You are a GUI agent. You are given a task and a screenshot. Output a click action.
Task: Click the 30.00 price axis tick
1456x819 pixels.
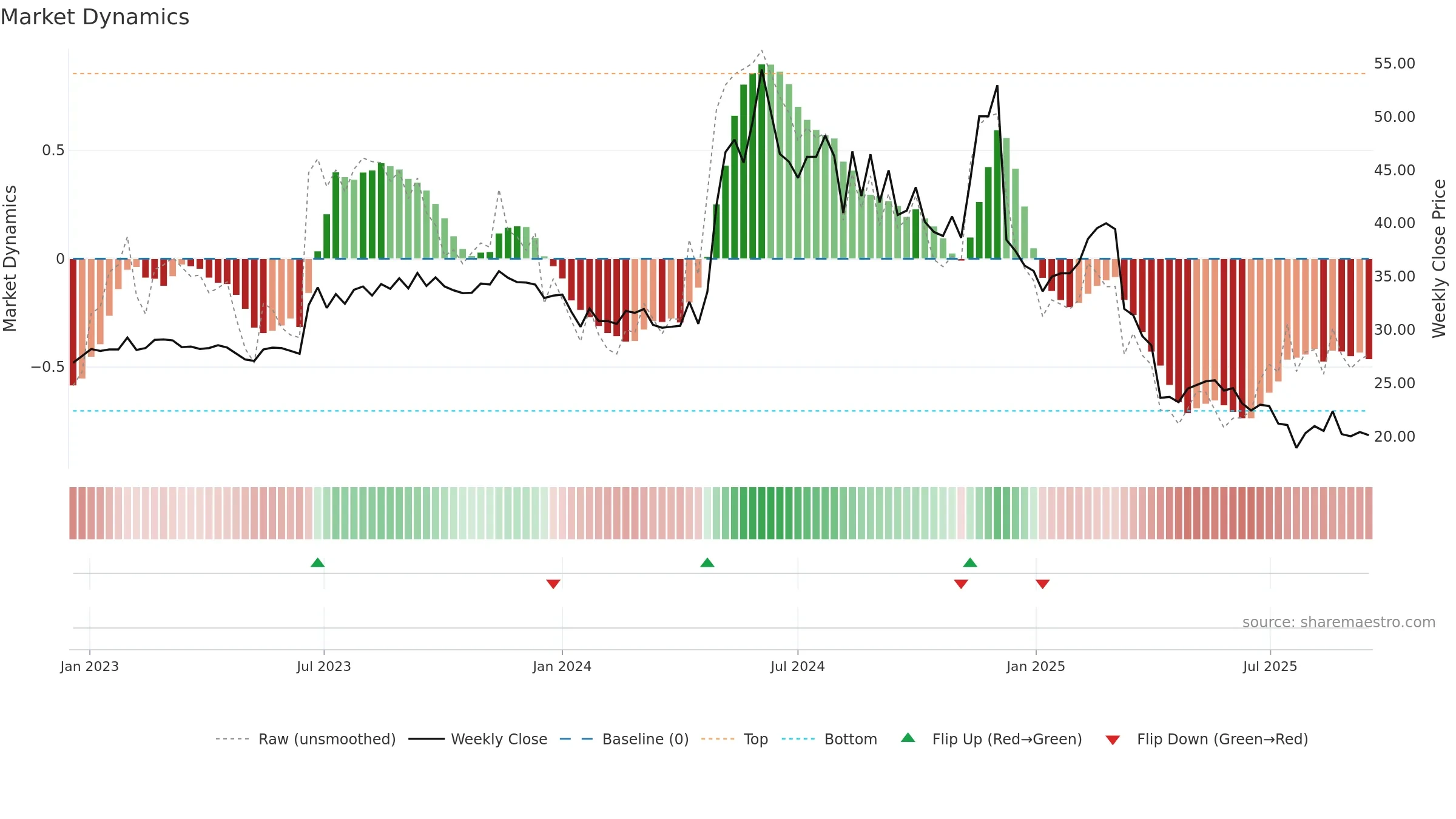coord(1395,329)
